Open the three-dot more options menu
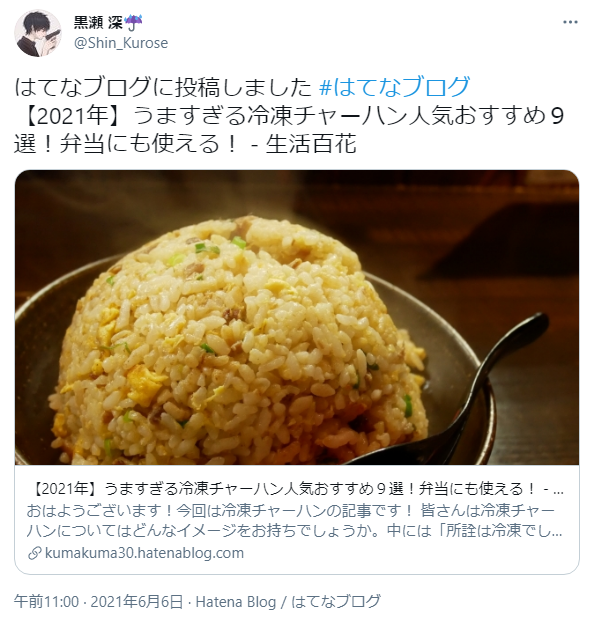Screen dimensions: 592x622 point(570,22)
